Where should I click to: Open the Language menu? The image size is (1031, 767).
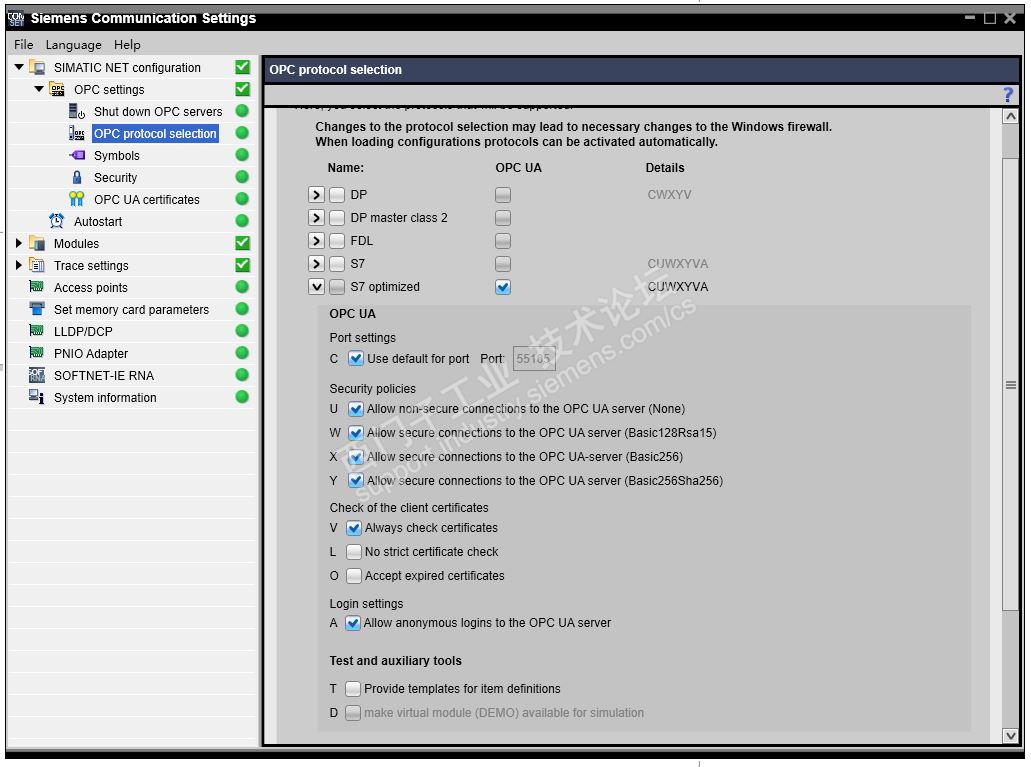(x=74, y=45)
